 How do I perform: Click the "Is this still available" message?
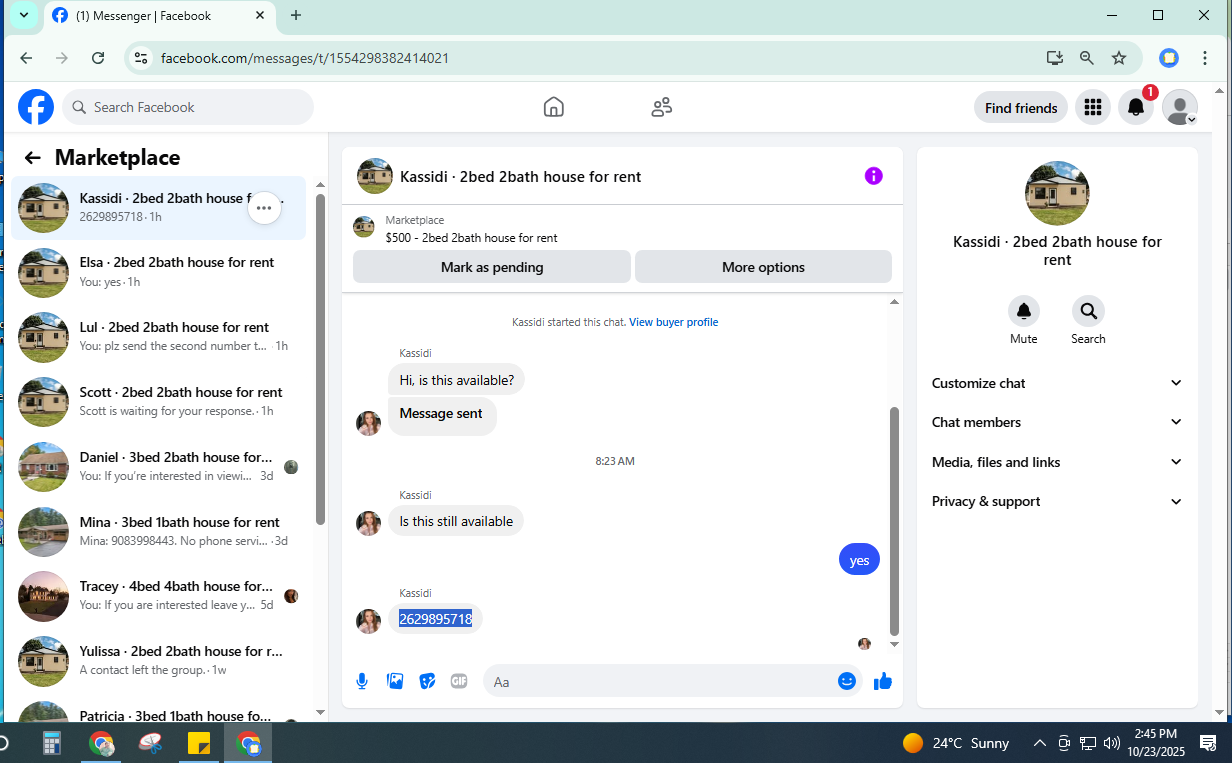456,521
